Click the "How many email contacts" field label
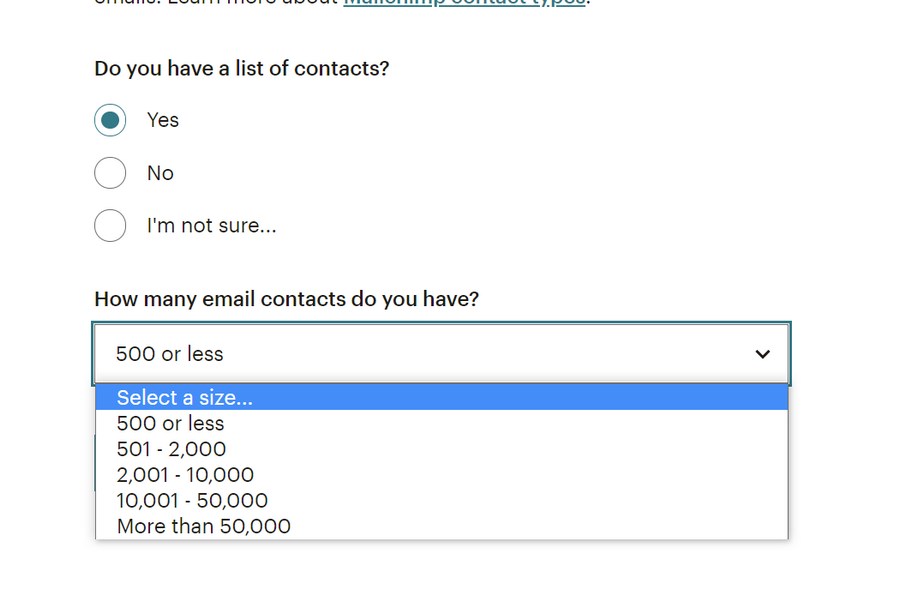Screen dimensions: 900x602 point(286,299)
